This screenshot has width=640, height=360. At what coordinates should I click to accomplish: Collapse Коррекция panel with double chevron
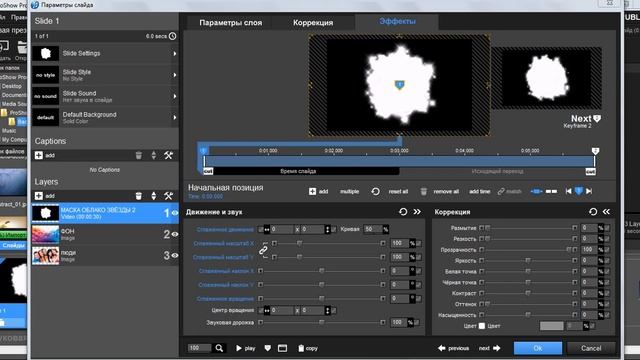(607, 211)
